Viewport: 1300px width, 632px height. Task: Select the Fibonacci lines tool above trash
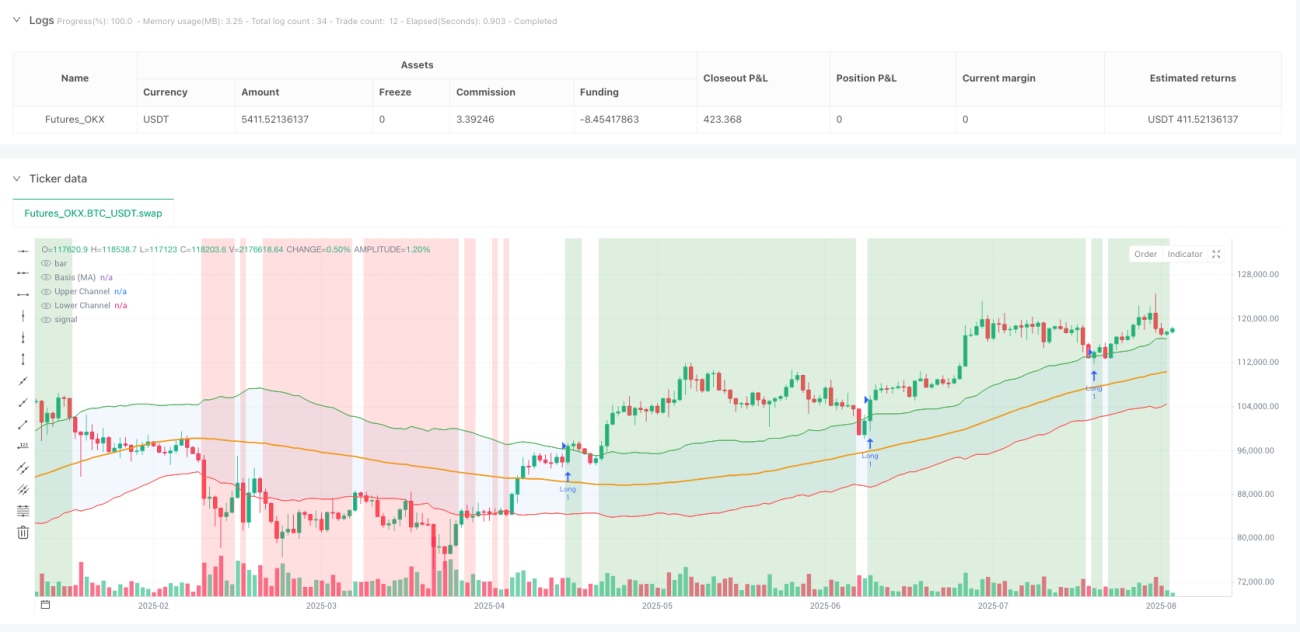point(23,511)
